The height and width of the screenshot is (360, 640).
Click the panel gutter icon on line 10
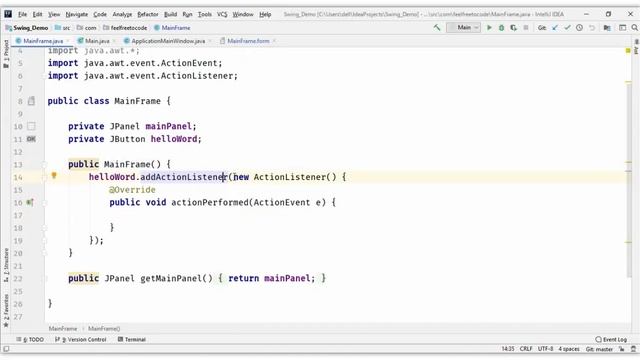coord(31,126)
